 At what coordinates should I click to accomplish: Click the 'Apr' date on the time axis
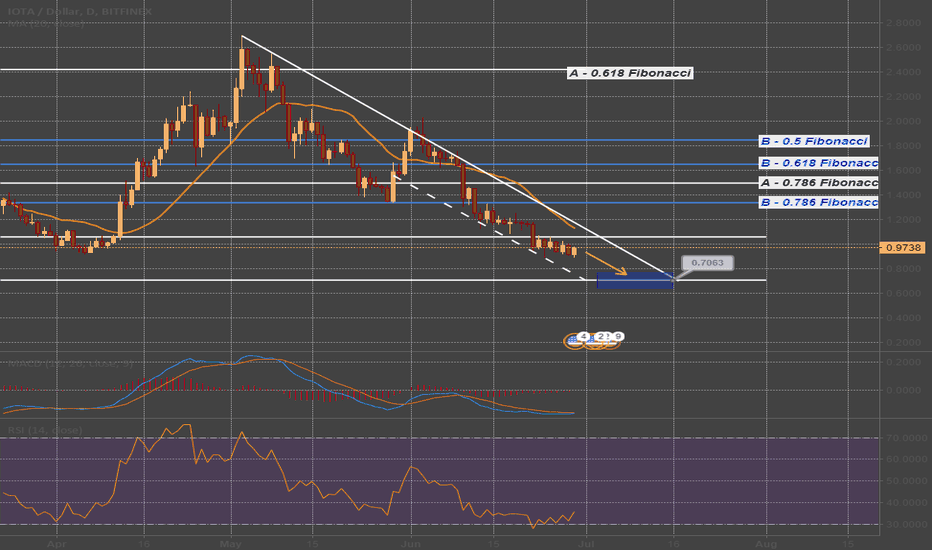pos(56,543)
